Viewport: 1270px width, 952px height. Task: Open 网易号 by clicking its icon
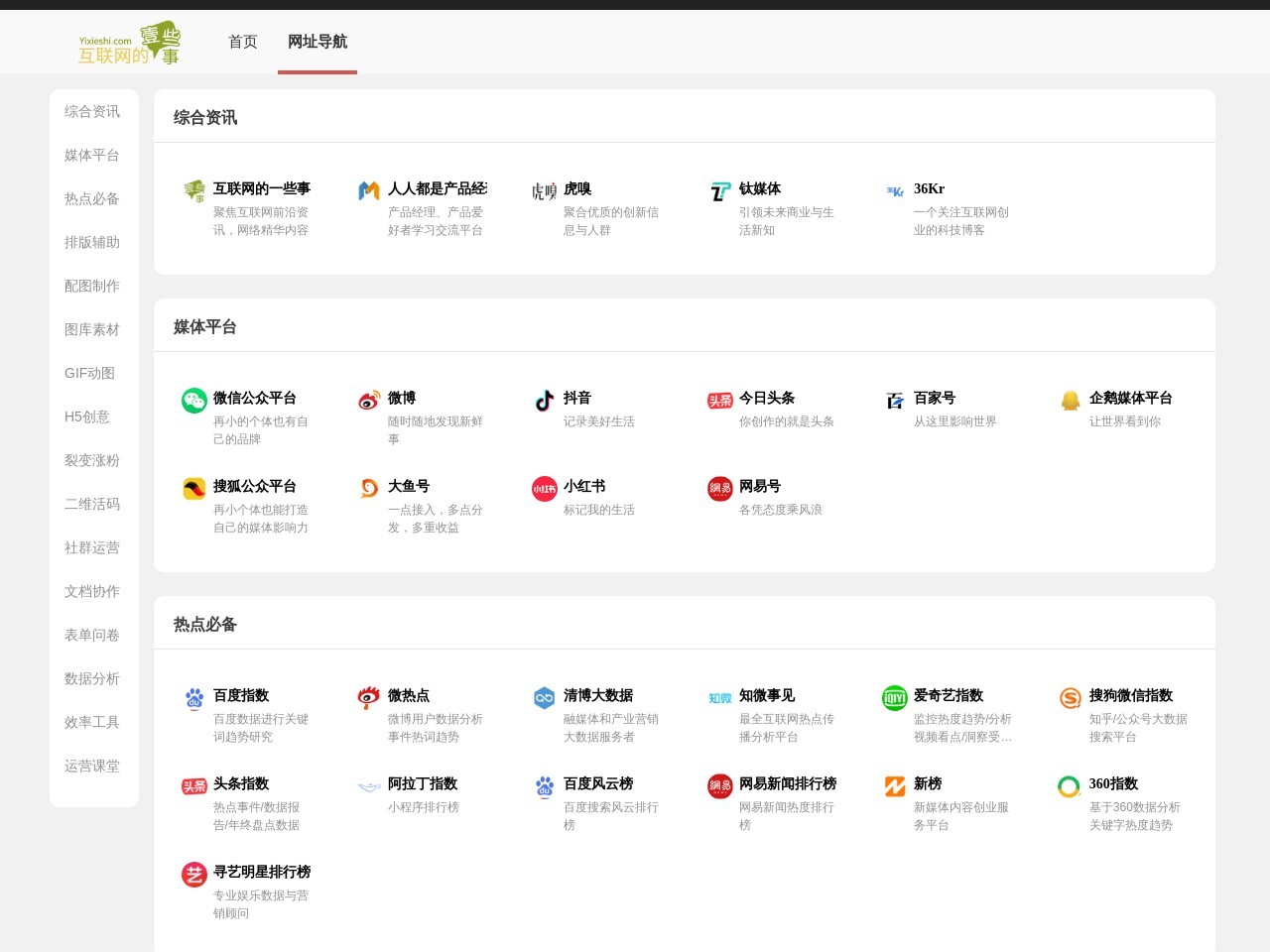(x=718, y=490)
